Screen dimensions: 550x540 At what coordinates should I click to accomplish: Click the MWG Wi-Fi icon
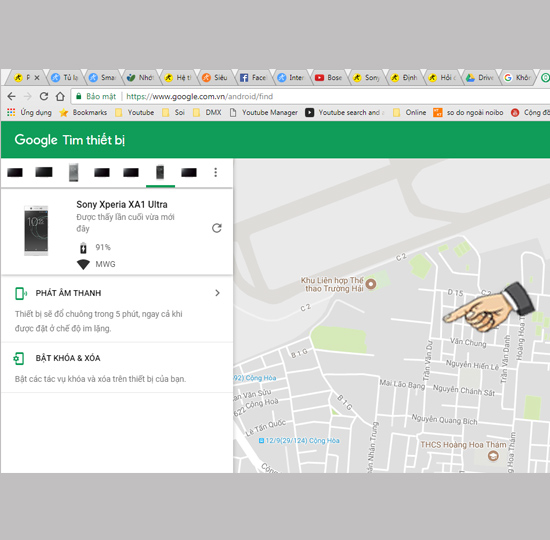(83, 264)
